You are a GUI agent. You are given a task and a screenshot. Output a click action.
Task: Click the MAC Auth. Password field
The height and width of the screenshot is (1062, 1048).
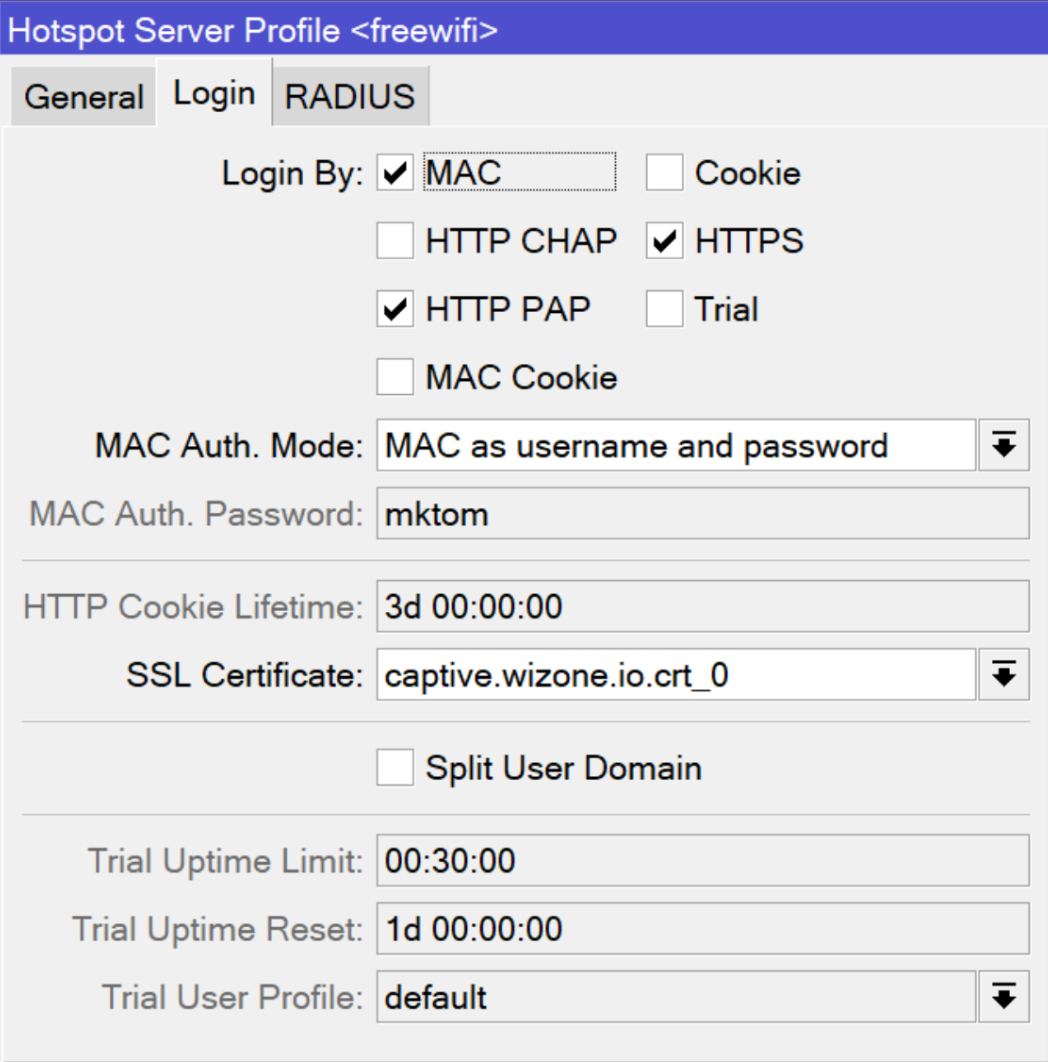(x=700, y=513)
